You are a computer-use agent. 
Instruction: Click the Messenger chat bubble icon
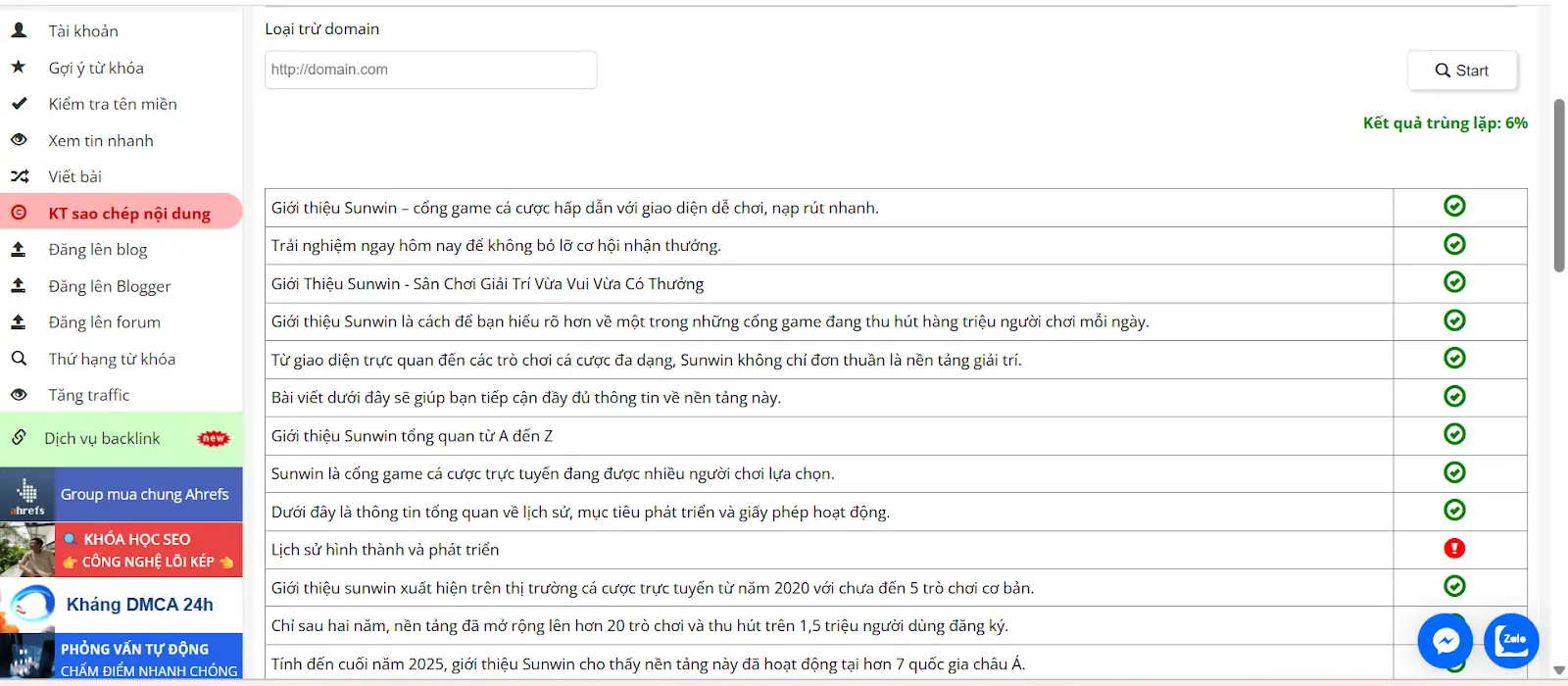[x=1445, y=641]
